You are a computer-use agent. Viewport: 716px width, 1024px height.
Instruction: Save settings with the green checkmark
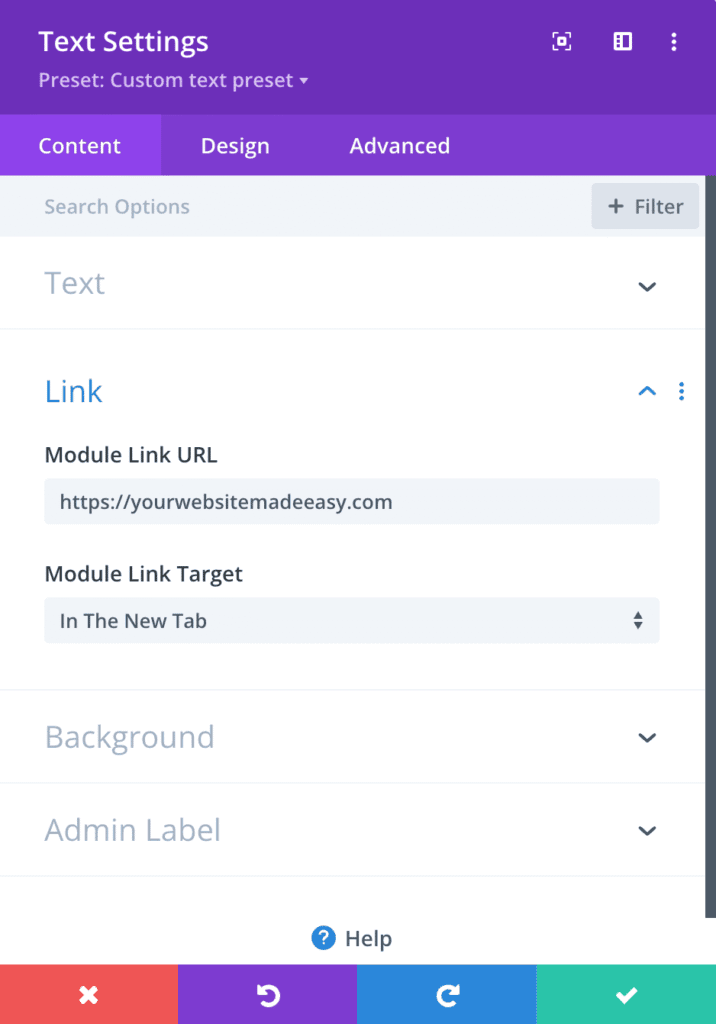coord(626,994)
